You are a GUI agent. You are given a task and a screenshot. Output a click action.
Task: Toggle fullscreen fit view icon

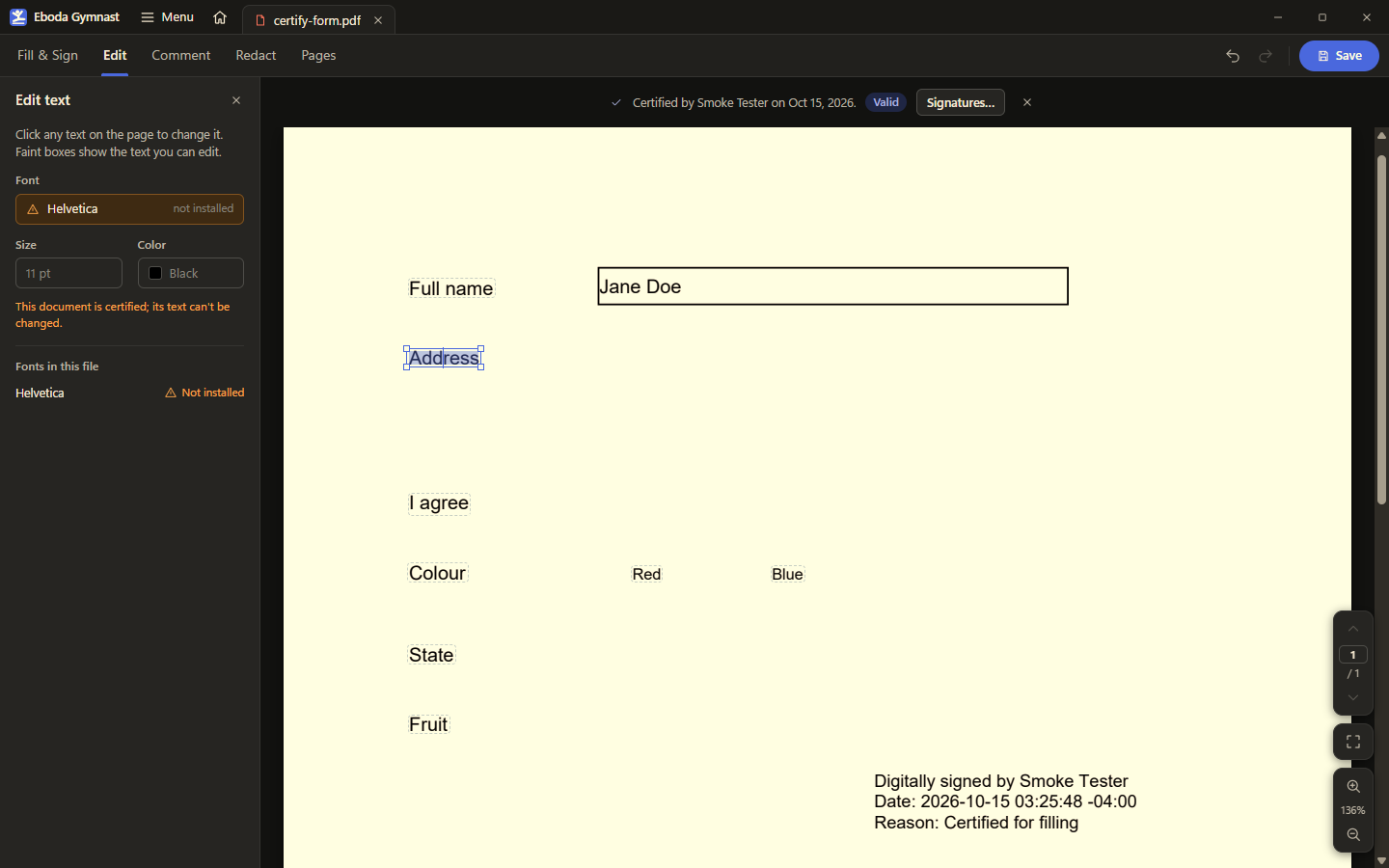tap(1353, 742)
